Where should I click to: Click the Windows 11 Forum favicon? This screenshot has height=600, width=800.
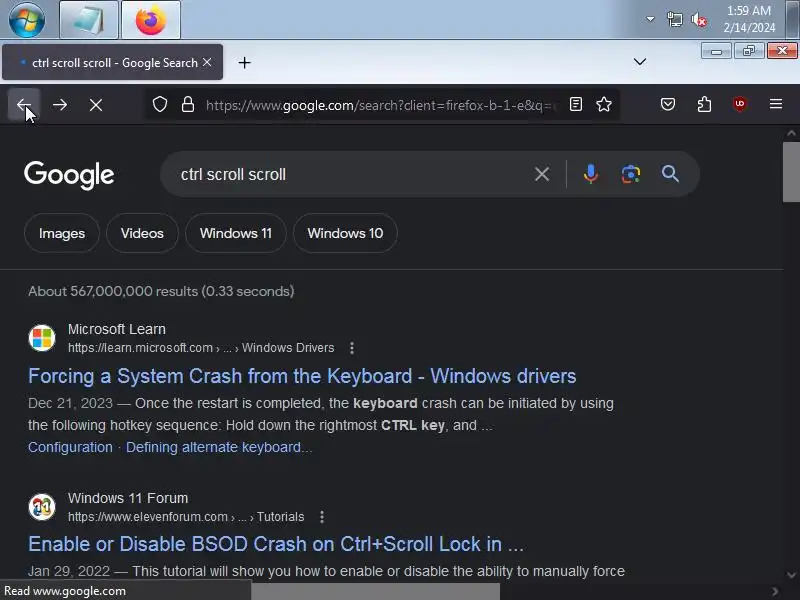pos(42,507)
